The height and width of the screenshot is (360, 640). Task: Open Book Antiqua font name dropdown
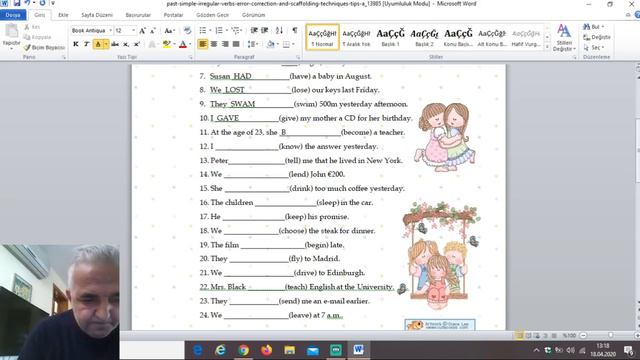tap(110, 31)
